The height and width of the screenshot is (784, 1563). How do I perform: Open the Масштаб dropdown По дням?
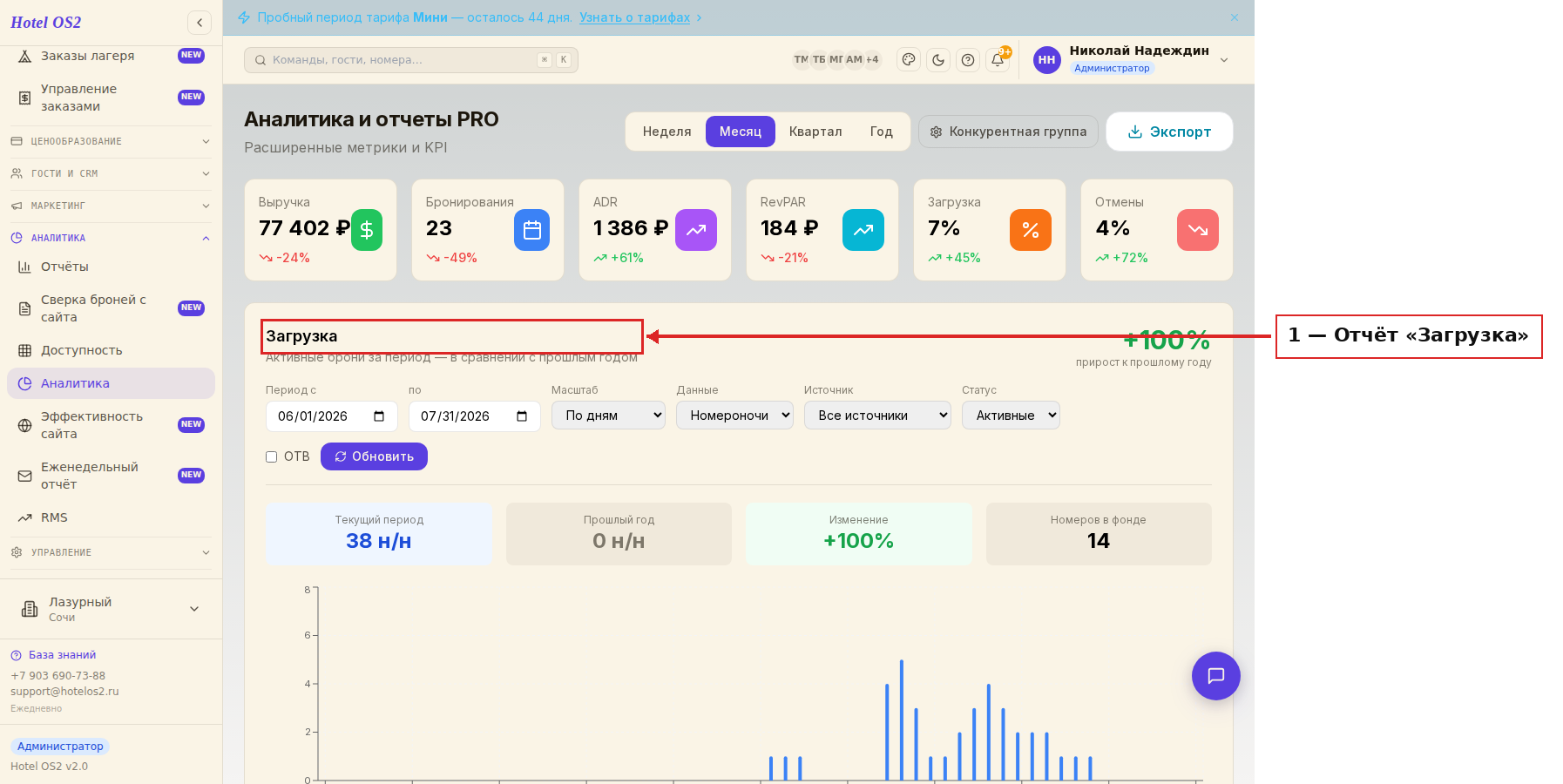tap(608, 416)
